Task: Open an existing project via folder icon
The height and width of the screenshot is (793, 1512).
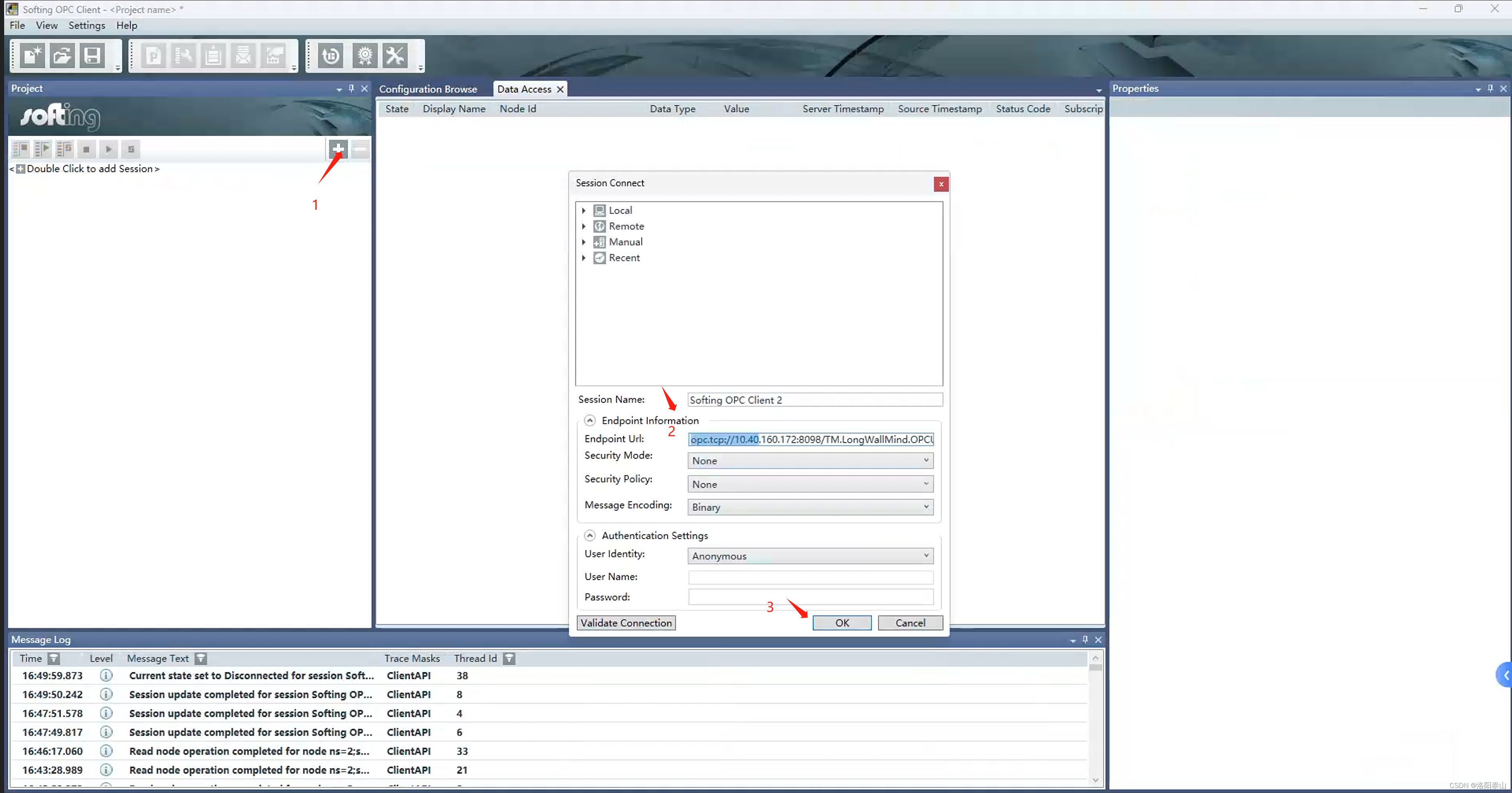Action: click(x=62, y=56)
